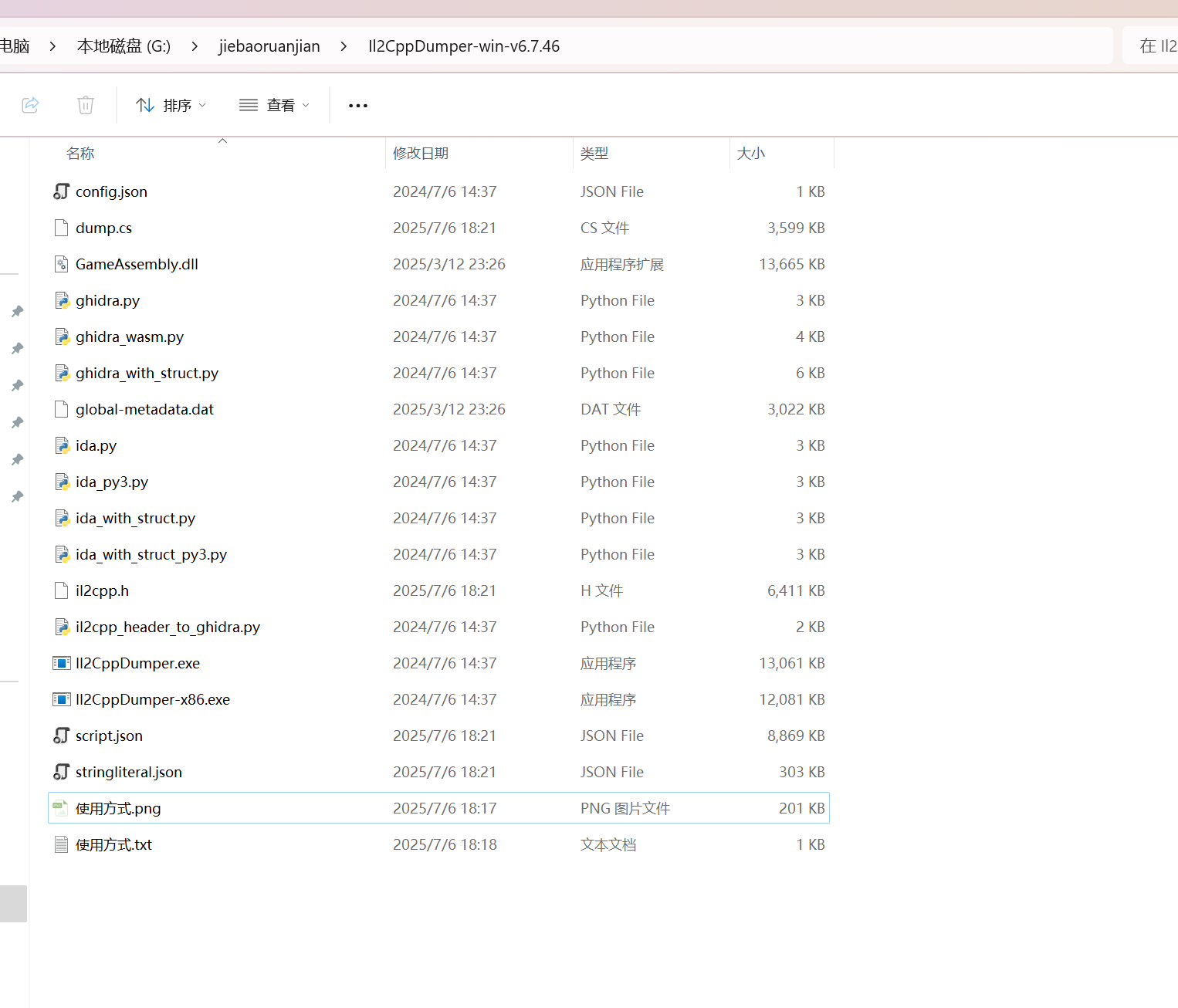1178x1008 pixels.
Task: Click the 应用程序扩展 type cell
Action: (x=622, y=264)
